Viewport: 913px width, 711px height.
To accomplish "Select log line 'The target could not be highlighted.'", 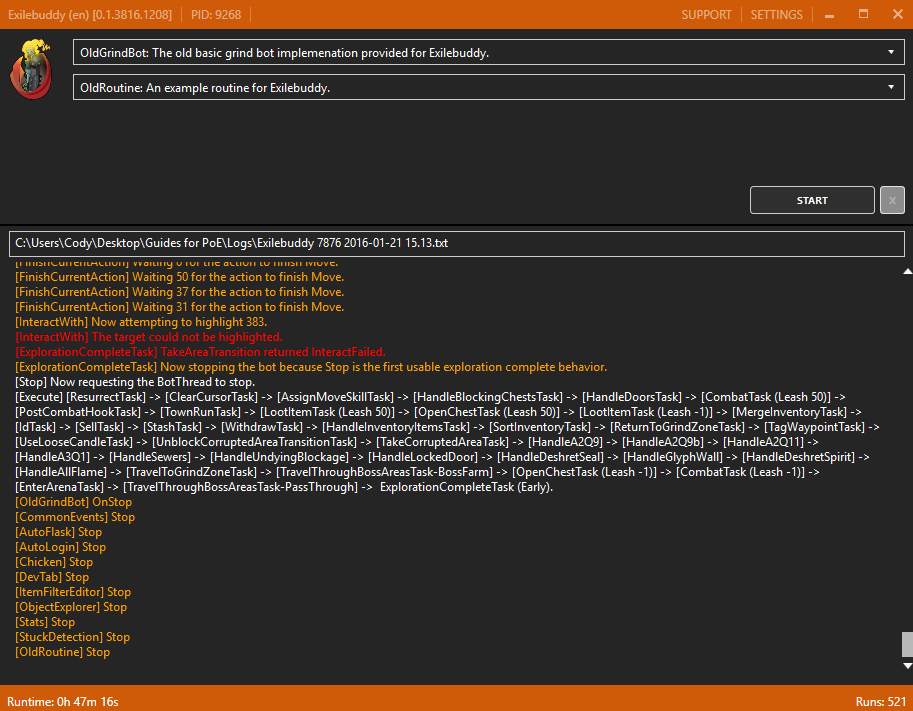I will point(148,337).
